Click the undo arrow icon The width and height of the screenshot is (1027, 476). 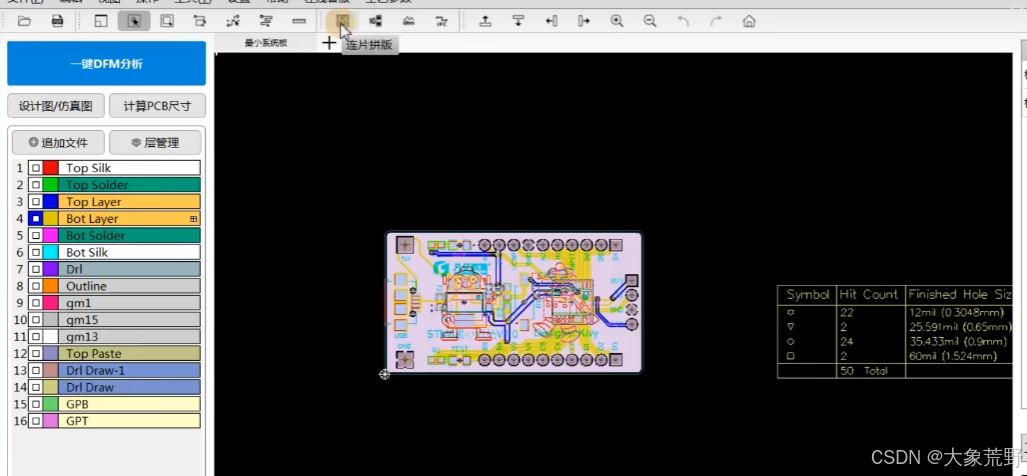point(683,21)
